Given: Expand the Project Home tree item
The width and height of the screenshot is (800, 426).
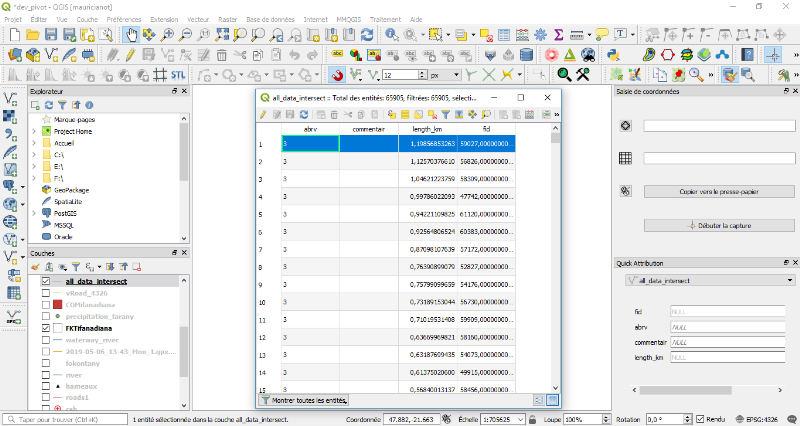Looking at the screenshot, I should [34, 131].
